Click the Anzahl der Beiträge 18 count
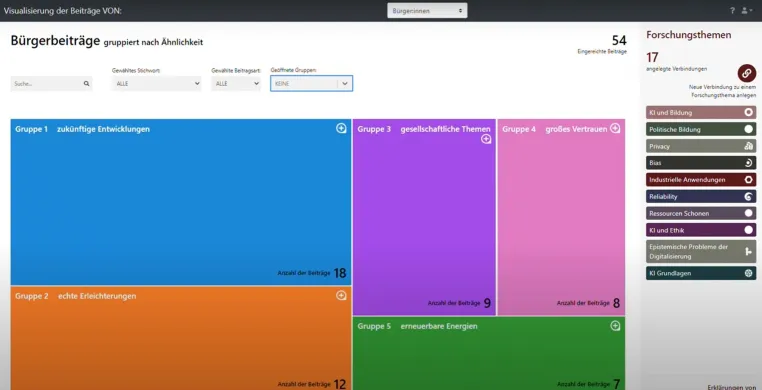Screen dimensions: 762x390 312,273
